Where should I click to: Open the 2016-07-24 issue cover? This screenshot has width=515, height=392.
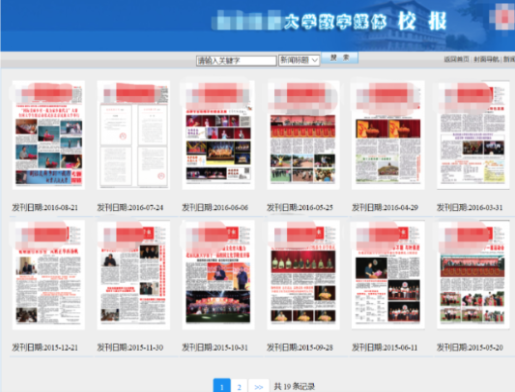pos(133,135)
